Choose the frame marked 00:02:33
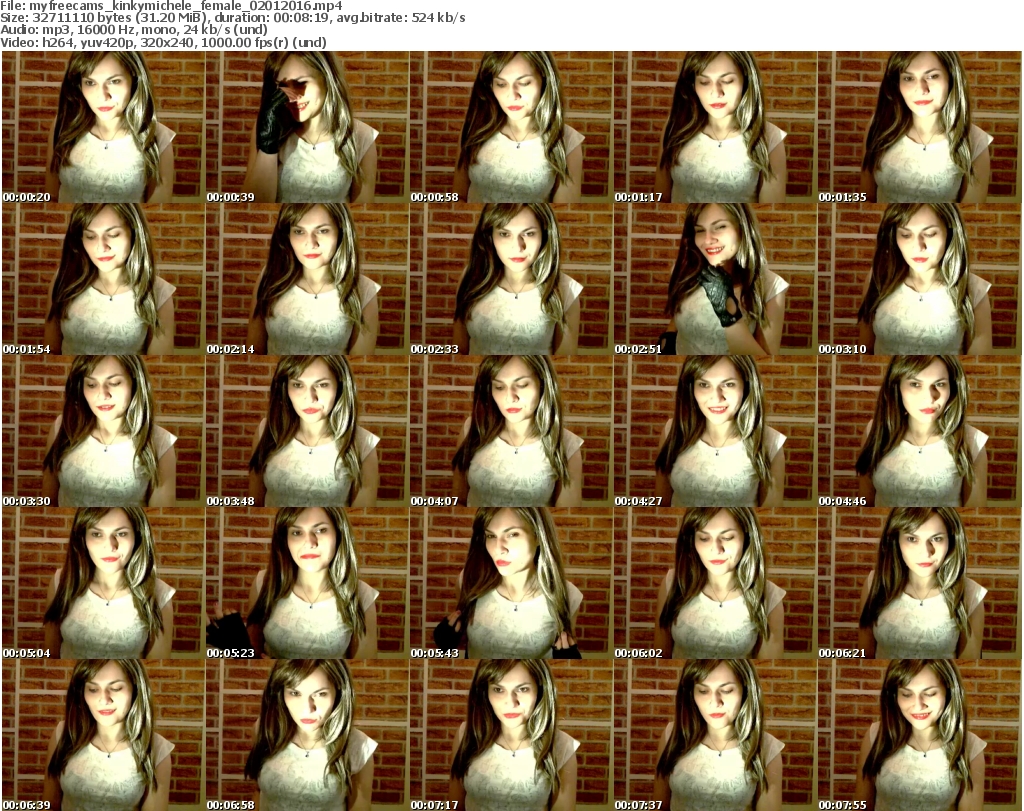The height and width of the screenshot is (811, 1024). coord(511,279)
